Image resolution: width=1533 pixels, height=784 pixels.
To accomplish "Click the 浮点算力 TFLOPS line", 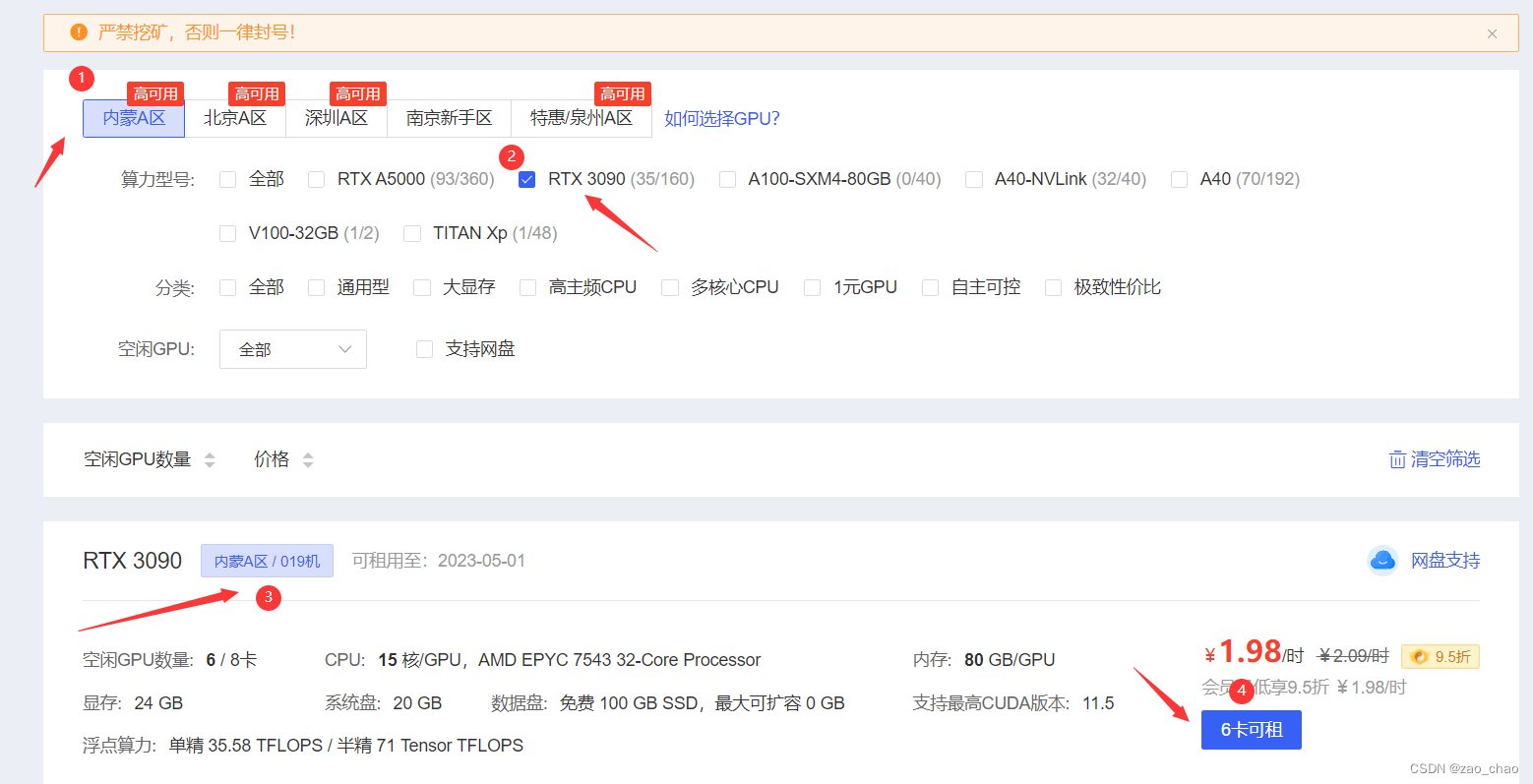I will (x=303, y=746).
